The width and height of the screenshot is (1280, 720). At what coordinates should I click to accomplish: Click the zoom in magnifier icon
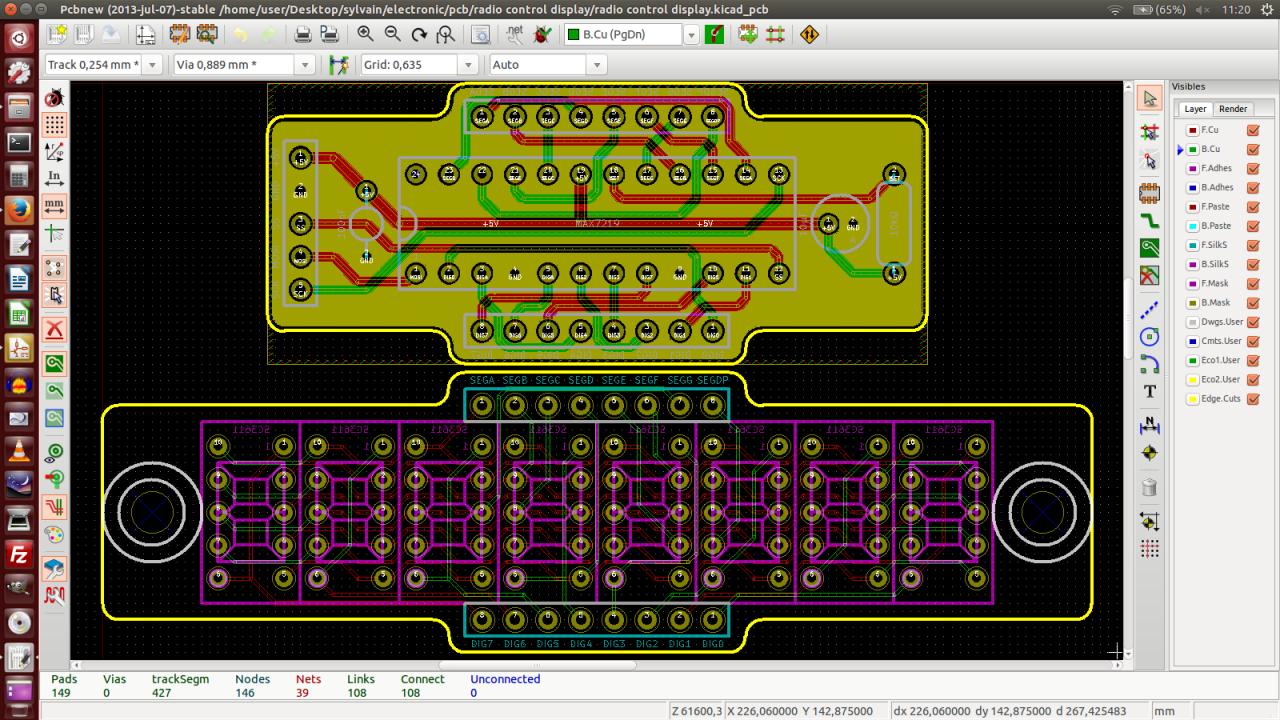coord(366,34)
